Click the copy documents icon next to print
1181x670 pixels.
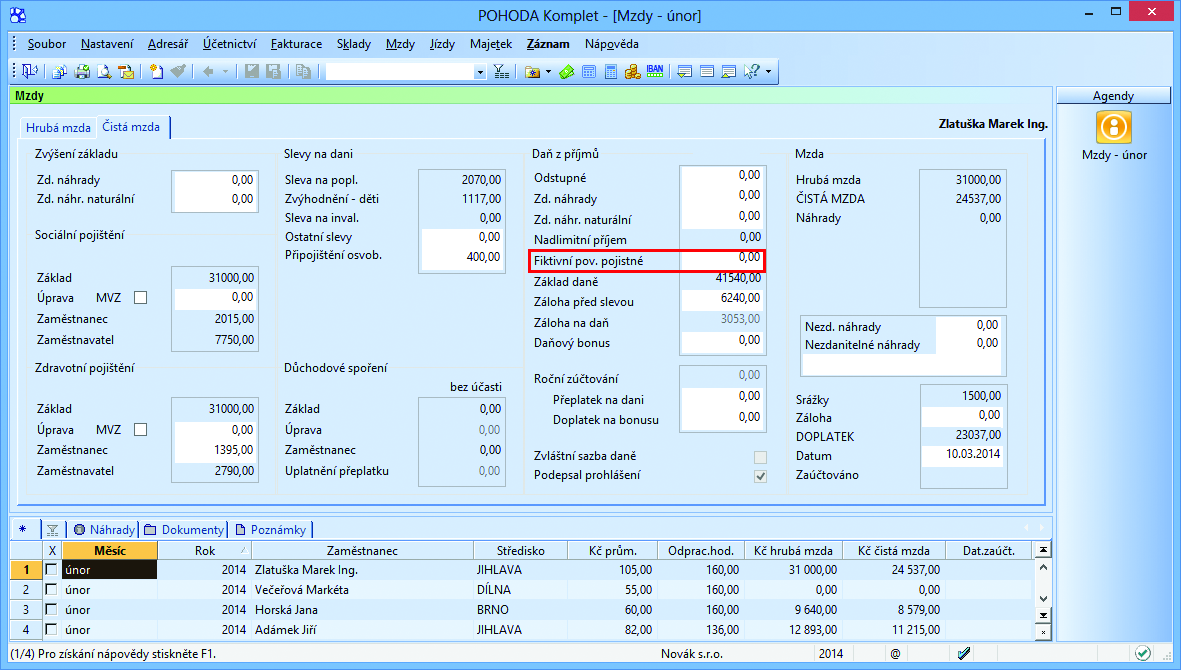[60, 72]
